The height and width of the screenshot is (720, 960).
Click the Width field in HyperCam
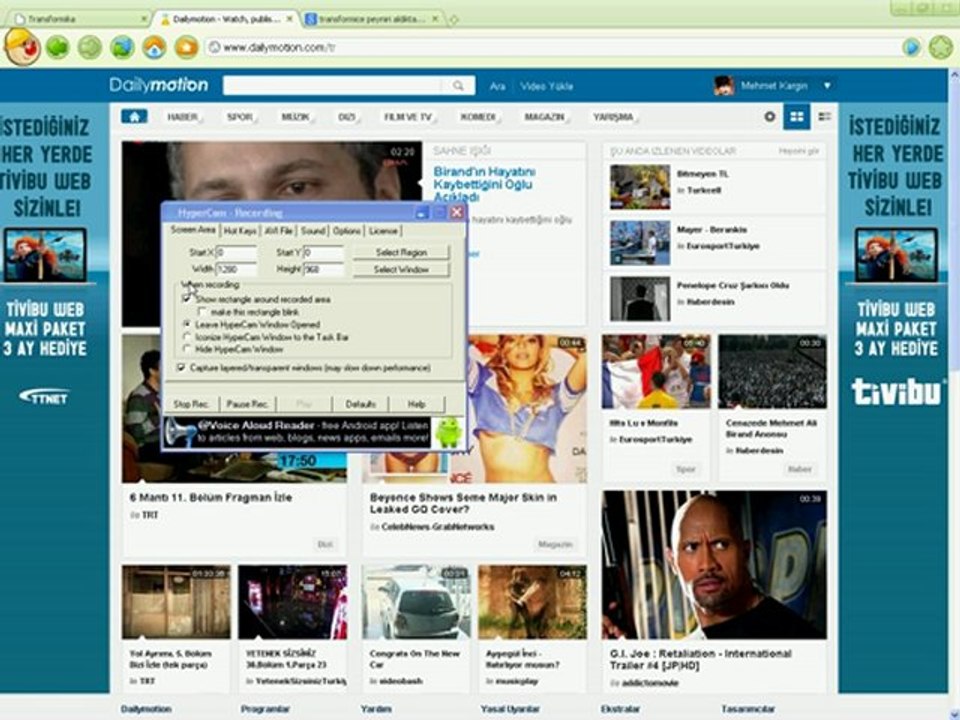(x=237, y=269)
